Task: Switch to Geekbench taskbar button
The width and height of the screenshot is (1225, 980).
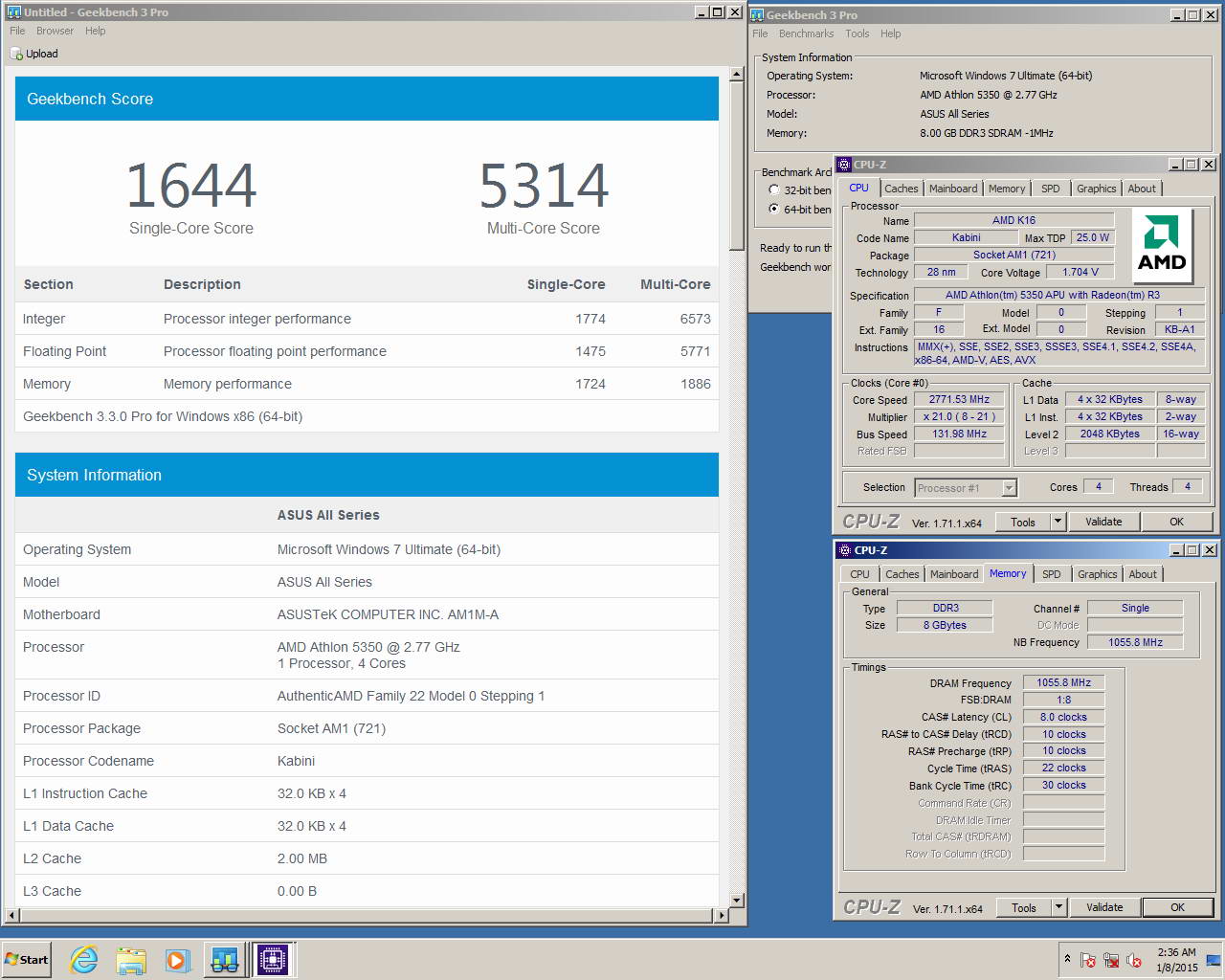Action: [x=225, y=960]
